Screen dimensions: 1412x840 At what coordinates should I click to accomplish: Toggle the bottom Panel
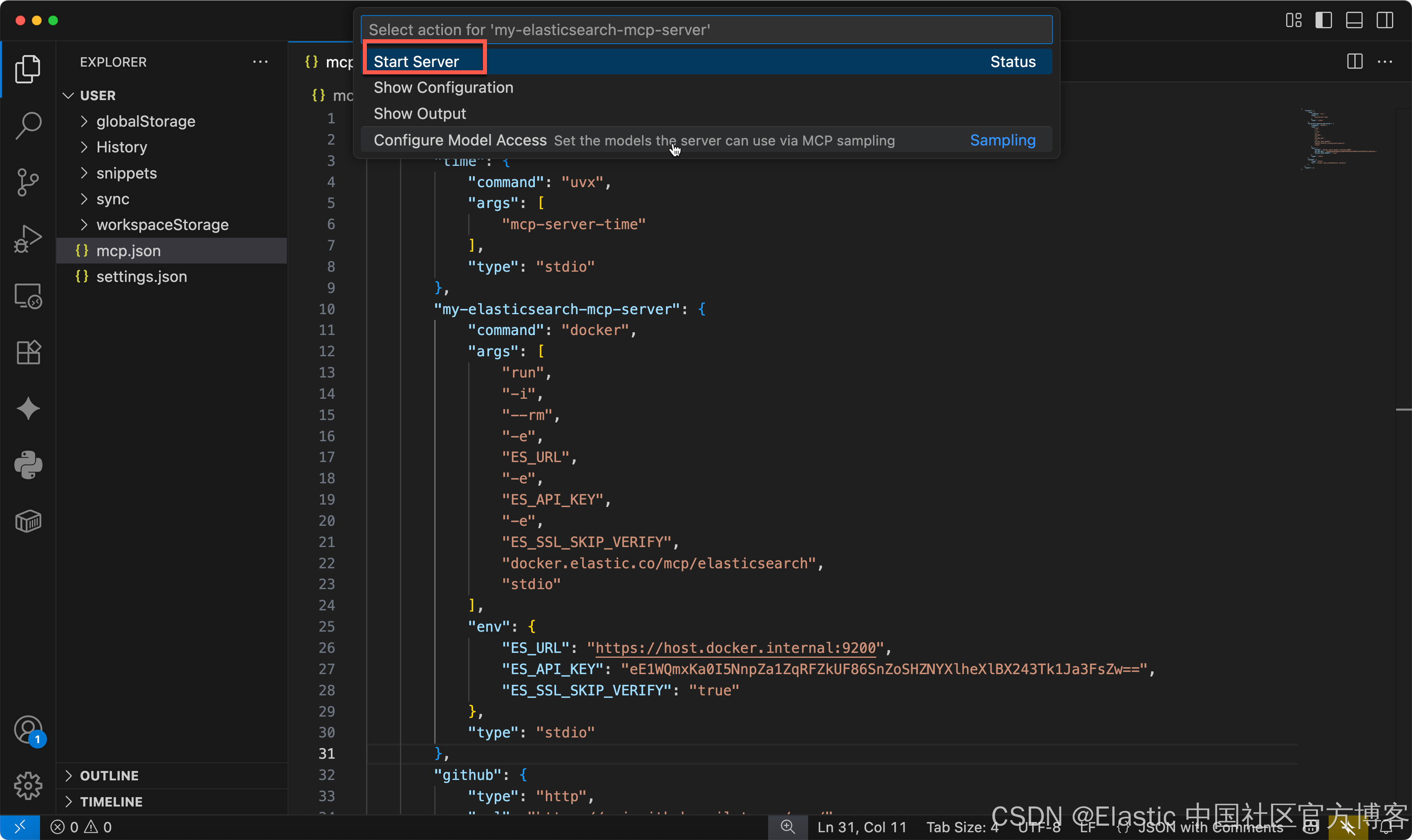1354,20
